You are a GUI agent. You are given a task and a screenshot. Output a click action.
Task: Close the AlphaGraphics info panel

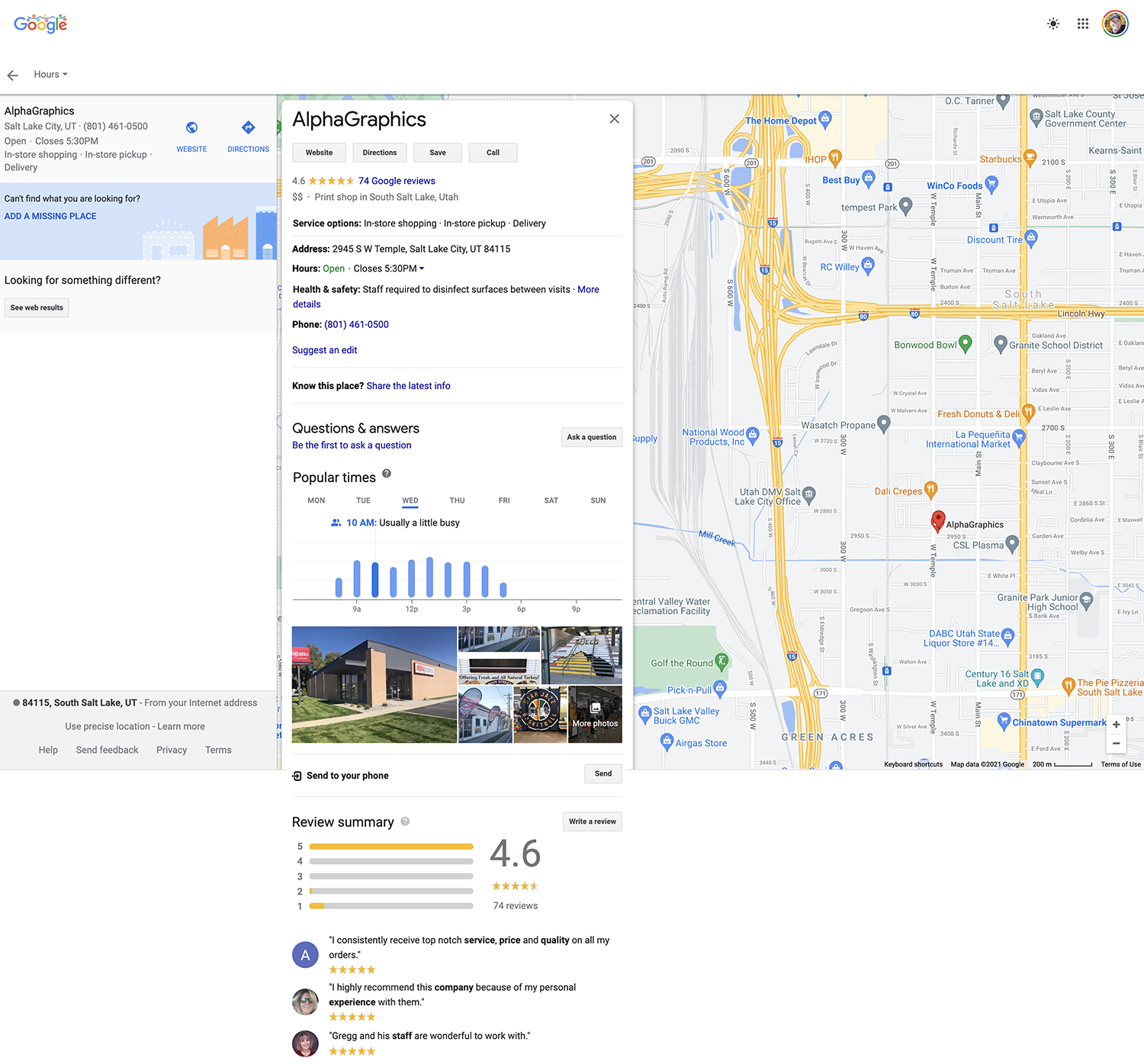(614, 119)
